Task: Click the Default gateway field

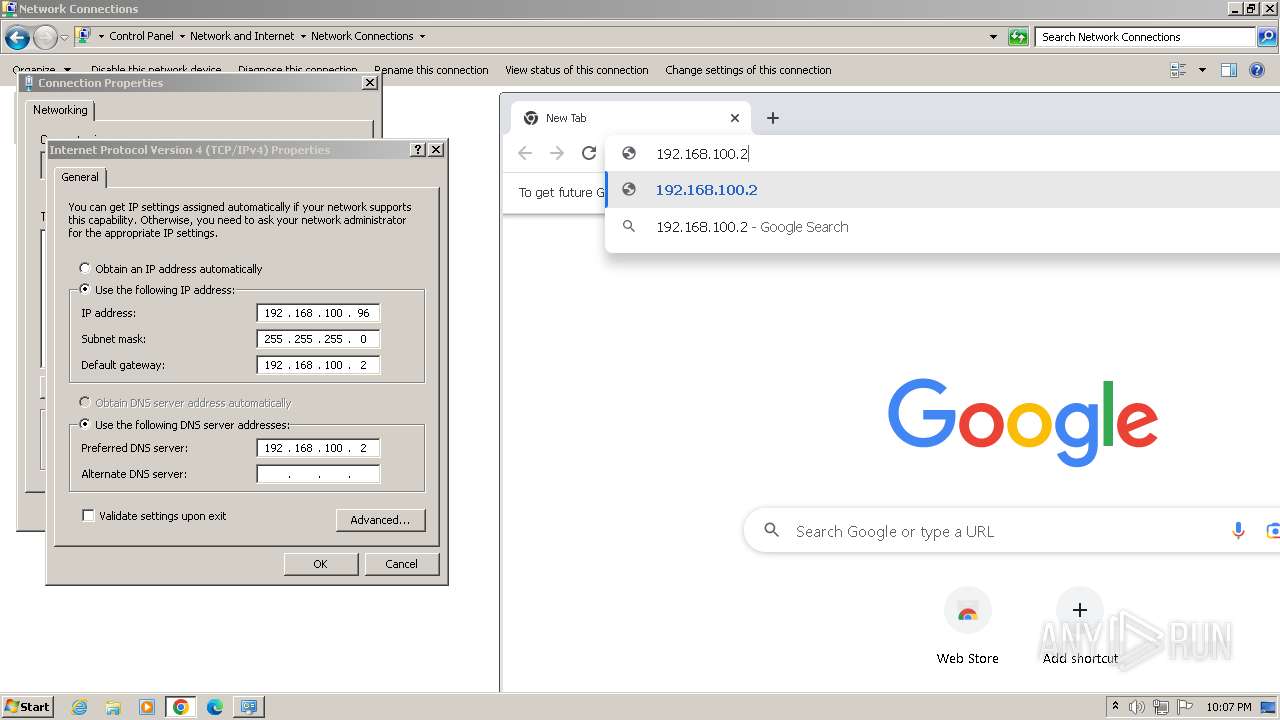Action: pyautogui.click(x=318, y=365)
